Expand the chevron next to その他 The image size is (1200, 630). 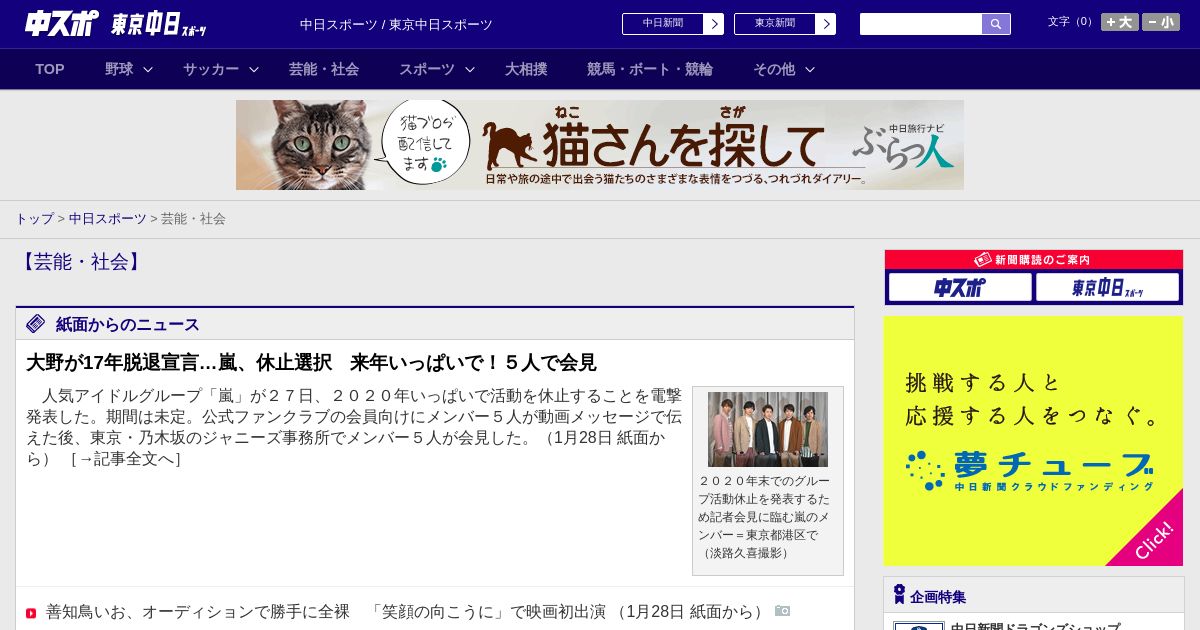coord(810,69)
